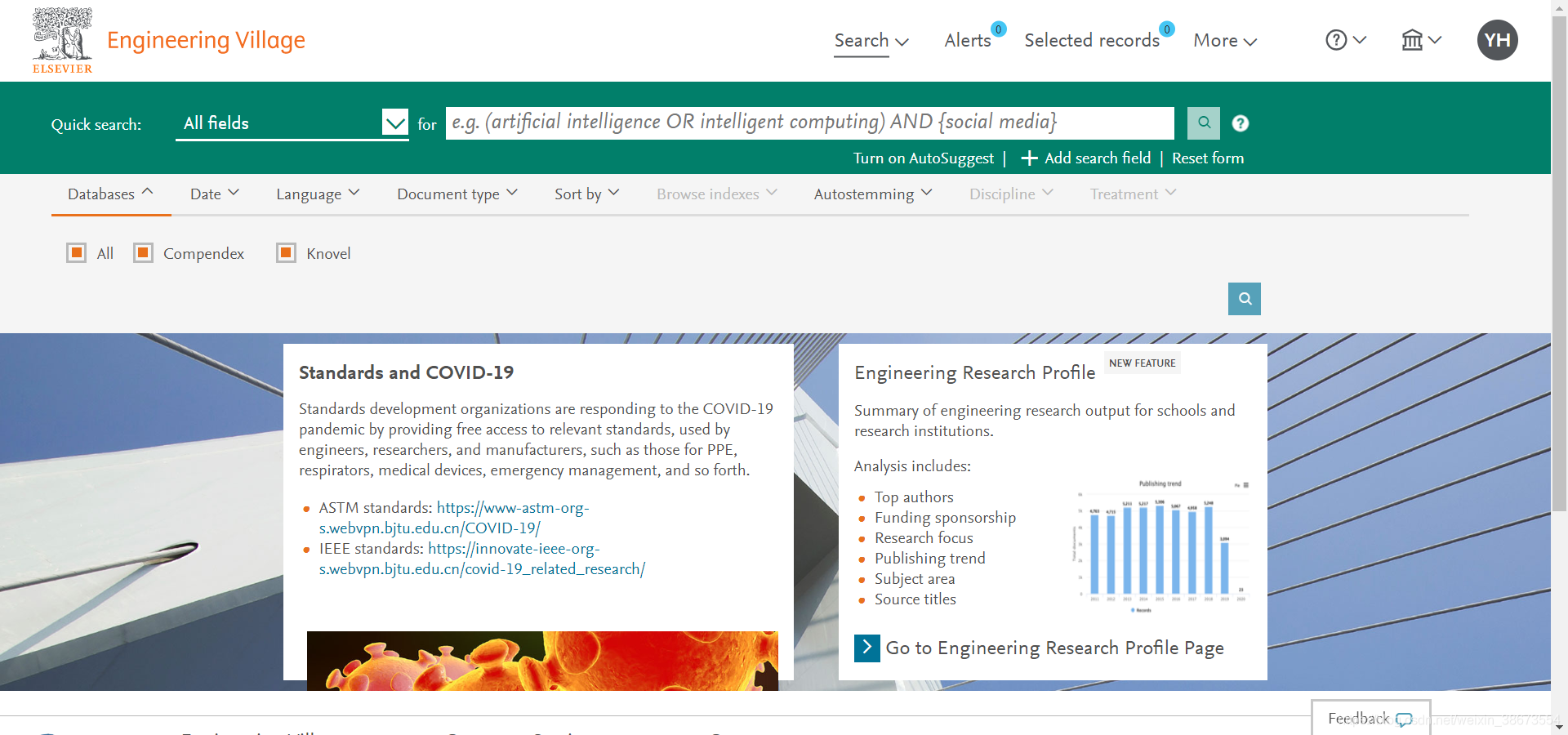The image size is (1568, 735).
Task: Expand the Sort by options
Action: pyautogui.click(x=587, y=194)
